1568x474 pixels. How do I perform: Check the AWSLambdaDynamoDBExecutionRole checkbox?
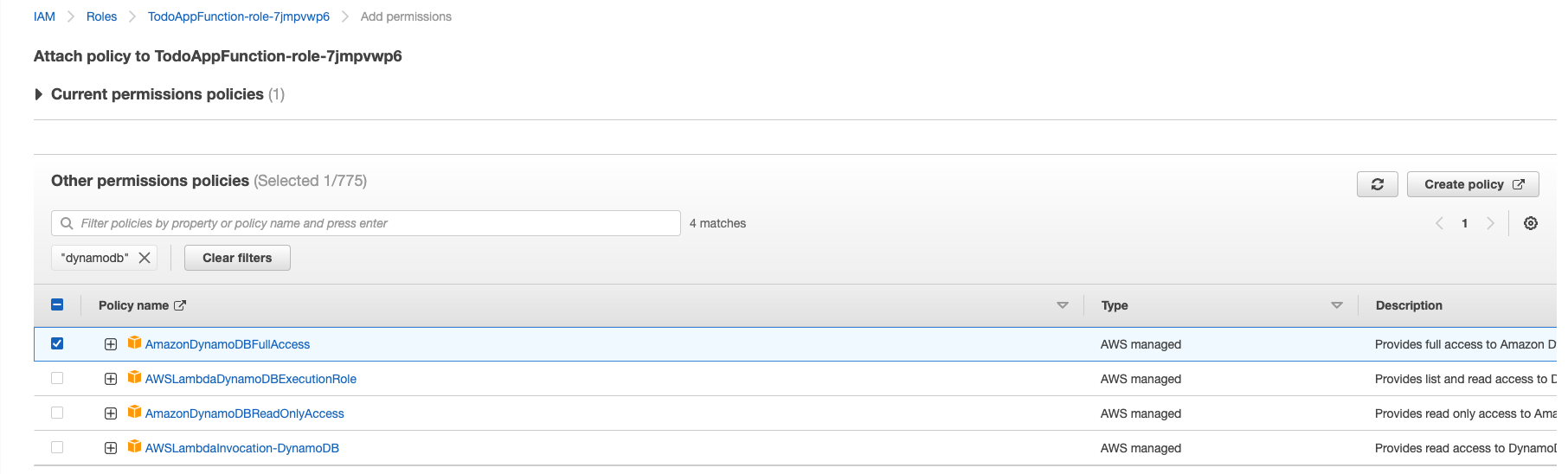[57, 378]
